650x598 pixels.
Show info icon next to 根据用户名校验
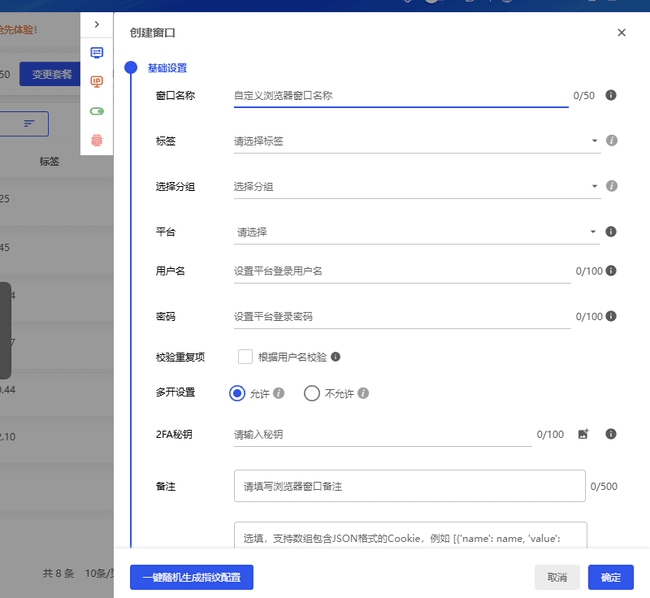click(x=336, y=357)
